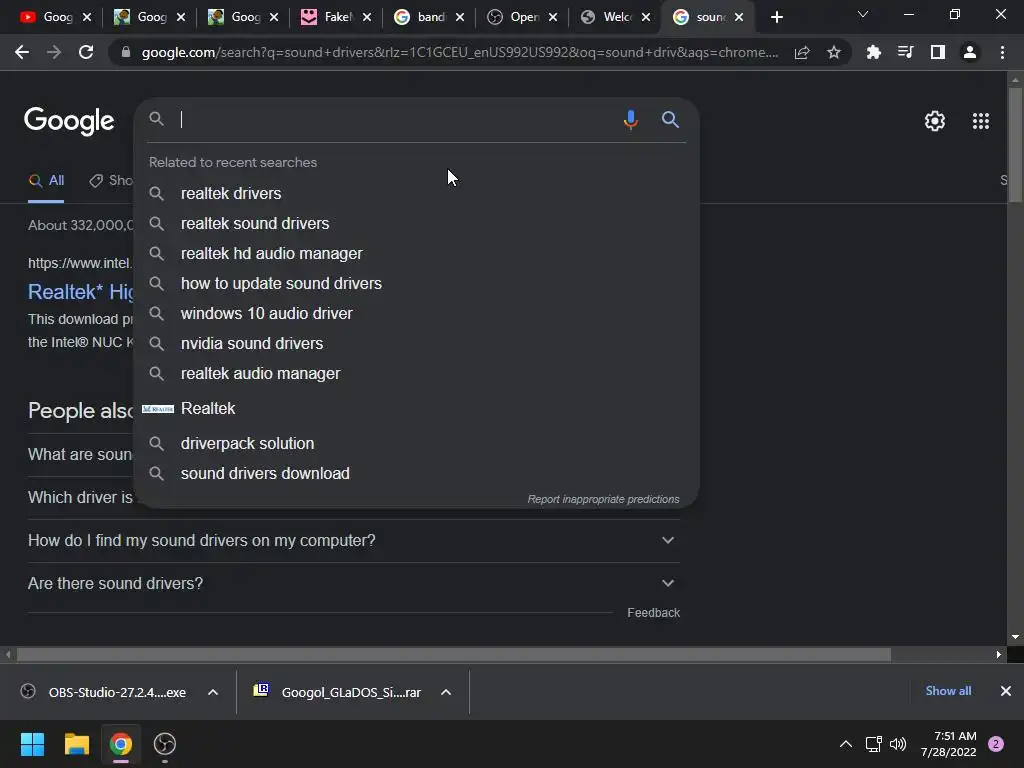The height and width of the screenshot is (768, 1024).
Task: Choose 'realtek sound drivers' suggestion
Action: [416, 223]
